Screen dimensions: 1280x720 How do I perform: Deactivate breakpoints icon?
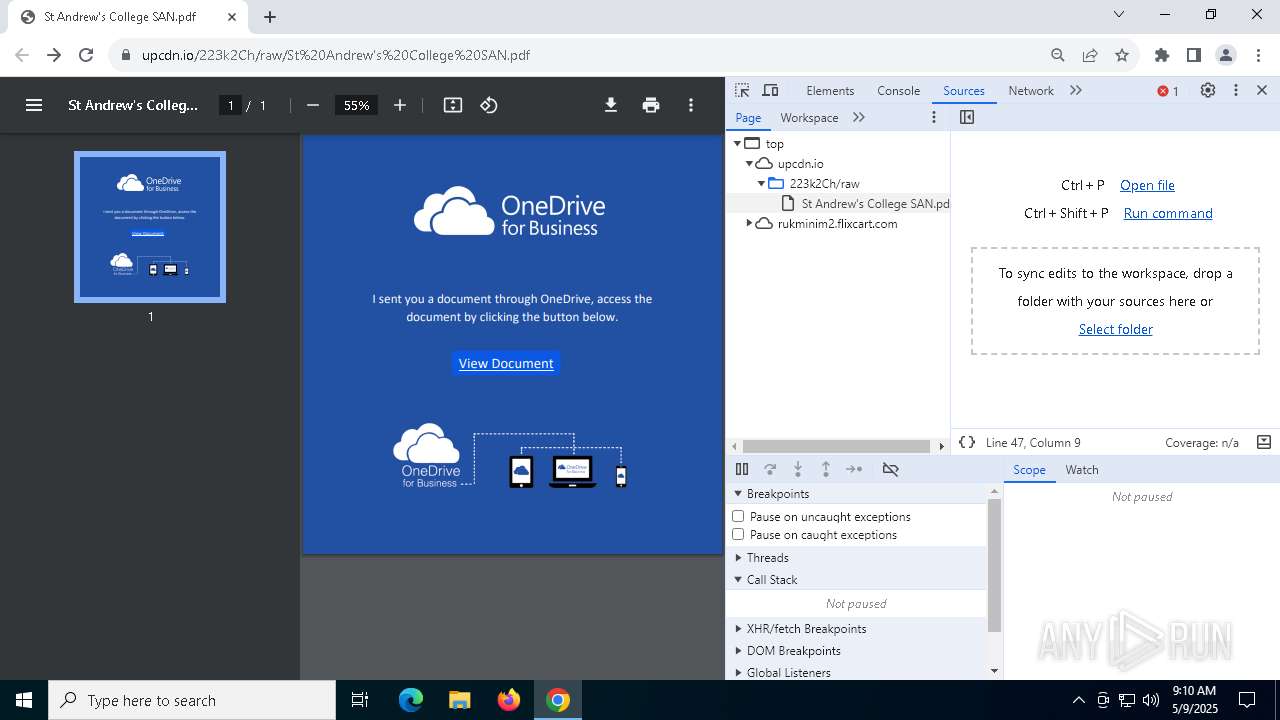891,469
